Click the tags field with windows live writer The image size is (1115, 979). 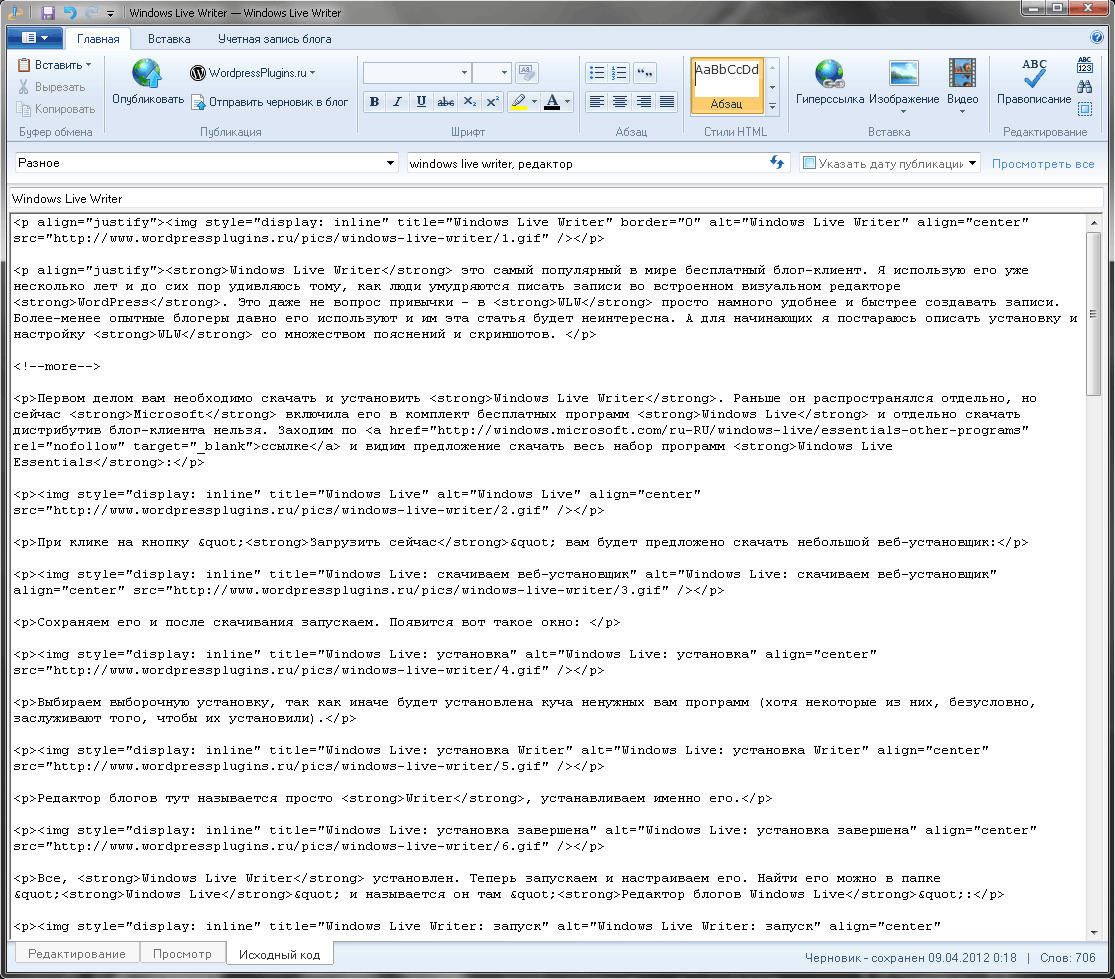(x=587, y=164)
